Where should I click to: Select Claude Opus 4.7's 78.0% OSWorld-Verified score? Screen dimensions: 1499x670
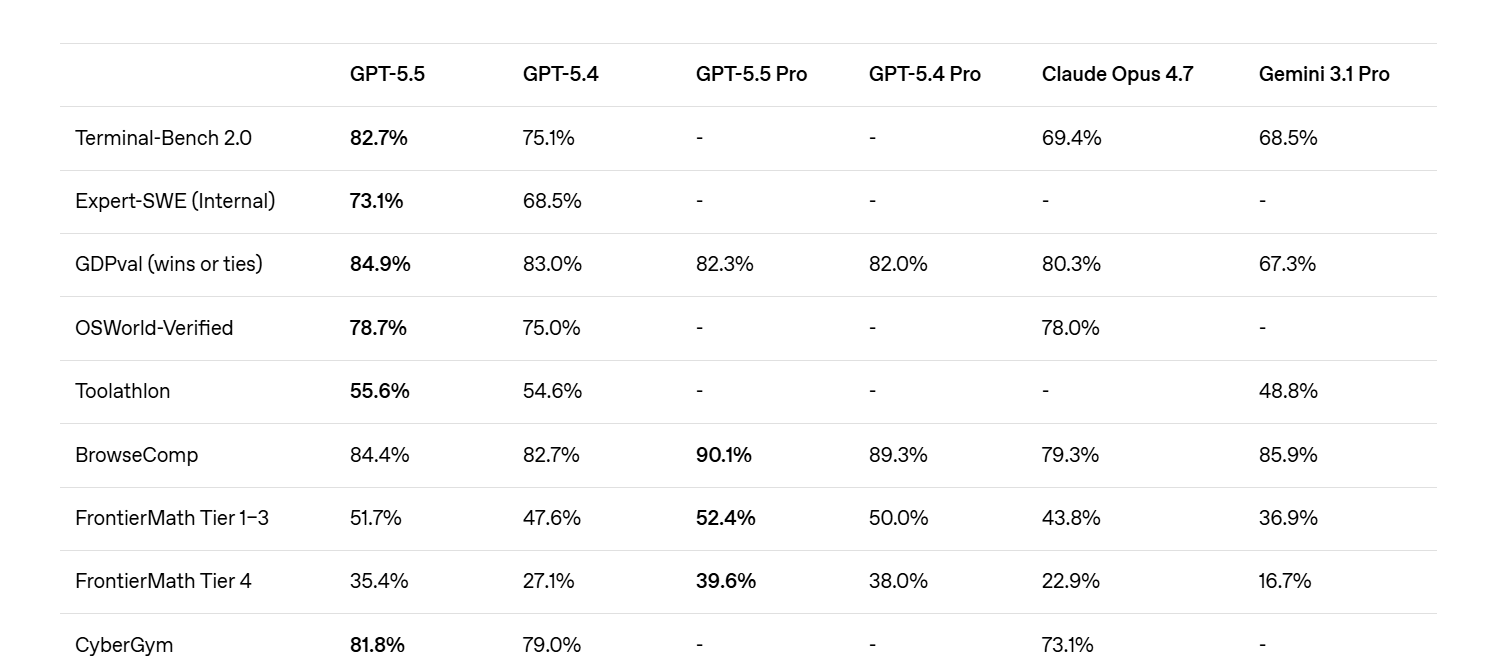(x=1070, y=328)
